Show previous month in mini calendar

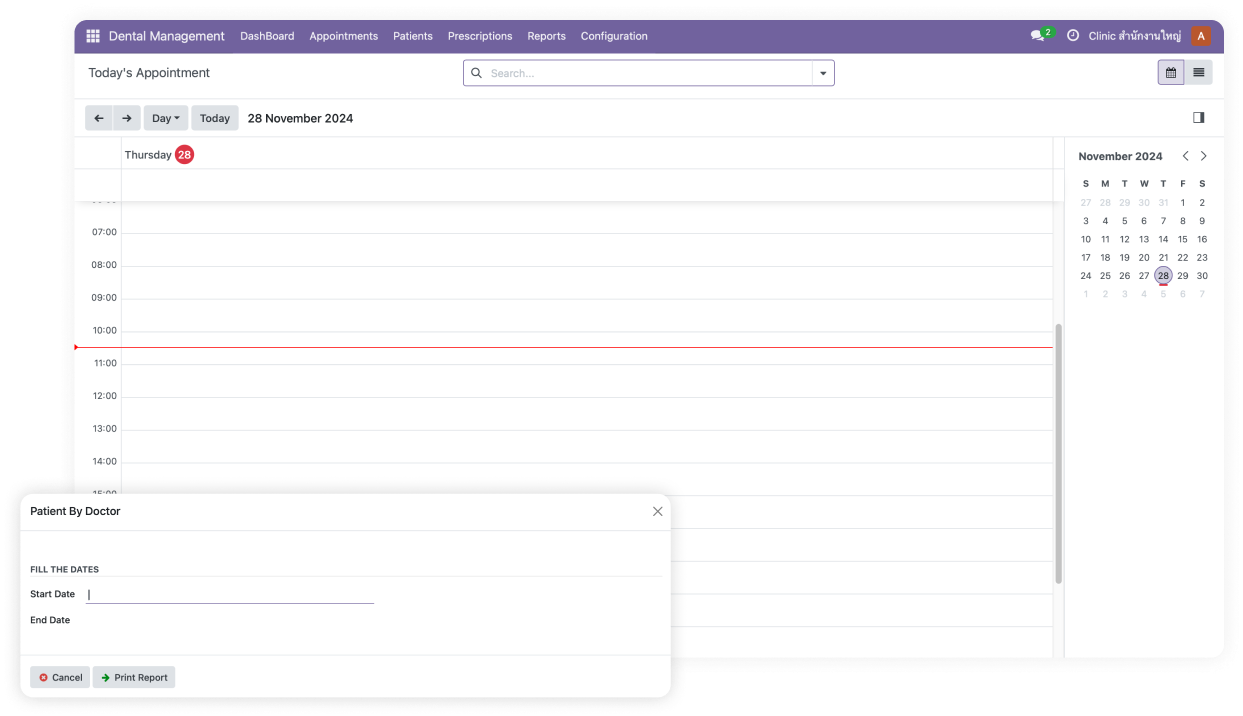[x=1185, y=156]
